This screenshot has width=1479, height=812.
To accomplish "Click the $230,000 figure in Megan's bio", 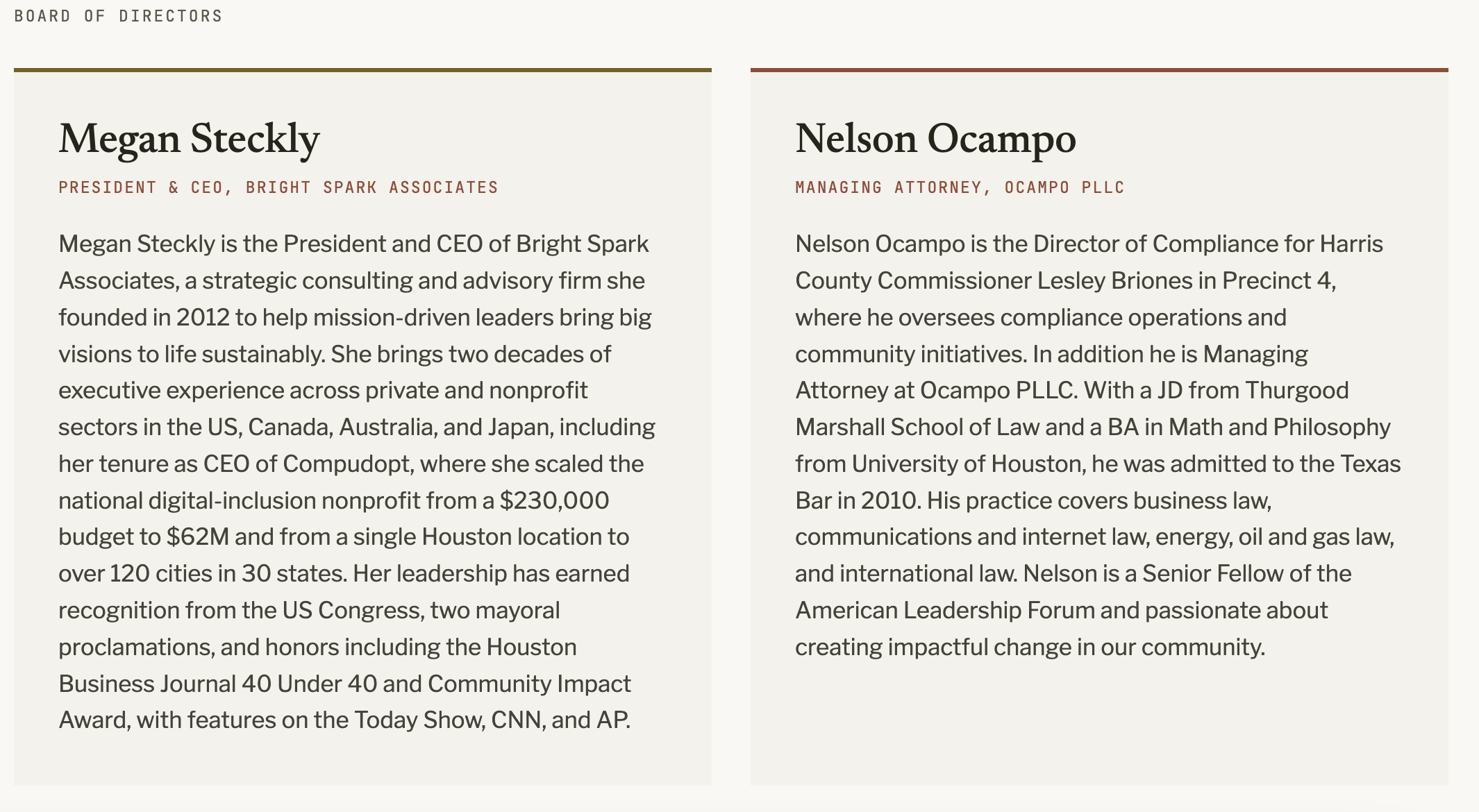I will click(554, 500).
